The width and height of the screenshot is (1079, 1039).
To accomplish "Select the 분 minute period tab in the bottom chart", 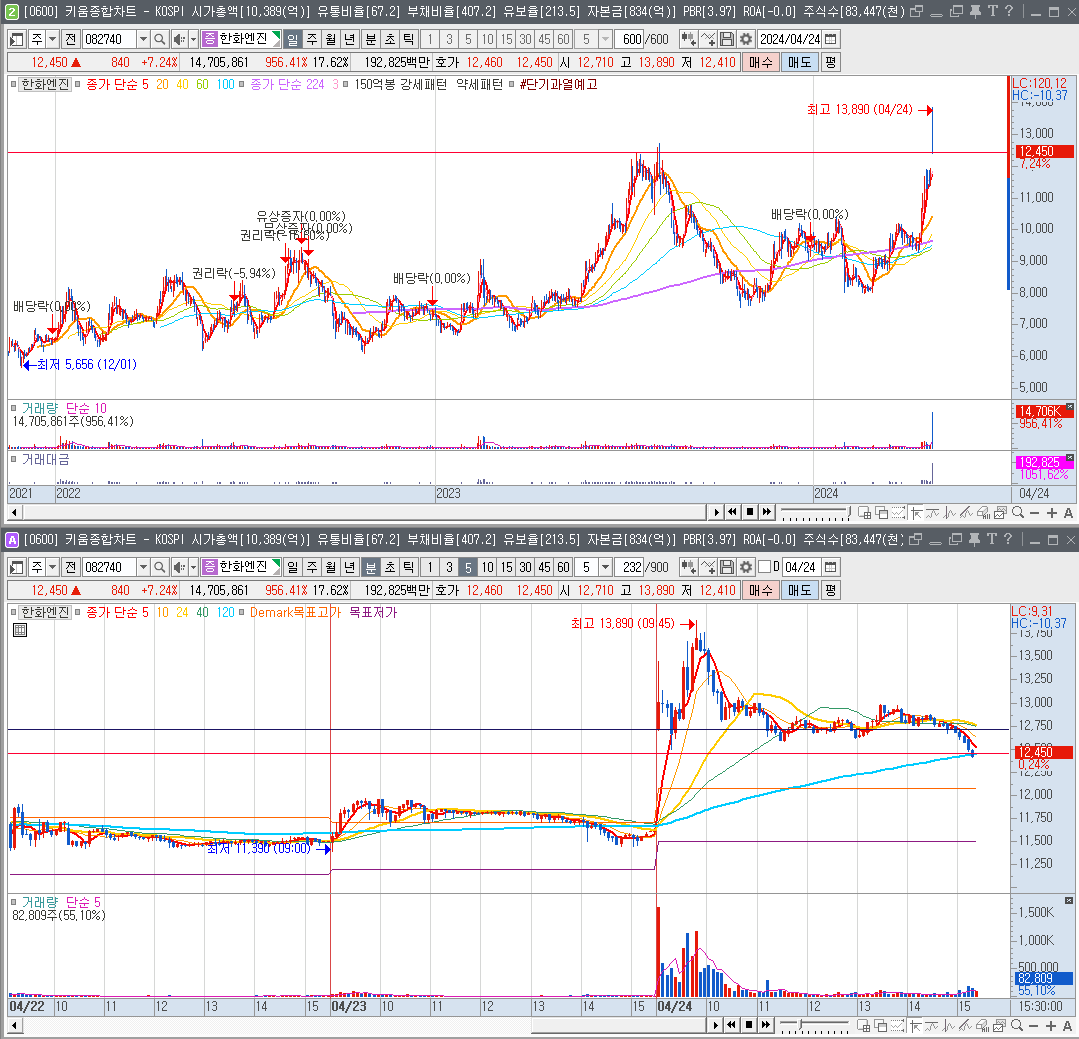I will point(370,567).
